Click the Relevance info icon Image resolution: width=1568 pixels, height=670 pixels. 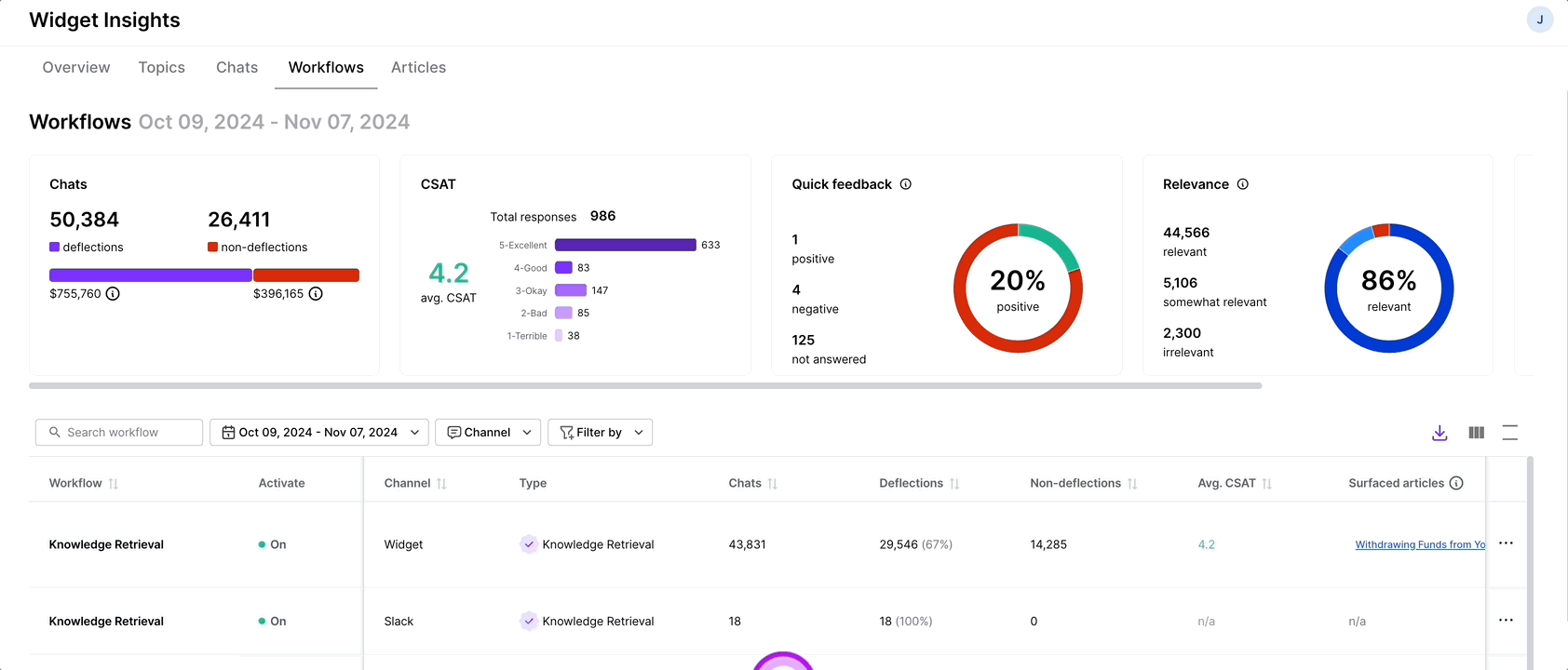coord(1242,184)
